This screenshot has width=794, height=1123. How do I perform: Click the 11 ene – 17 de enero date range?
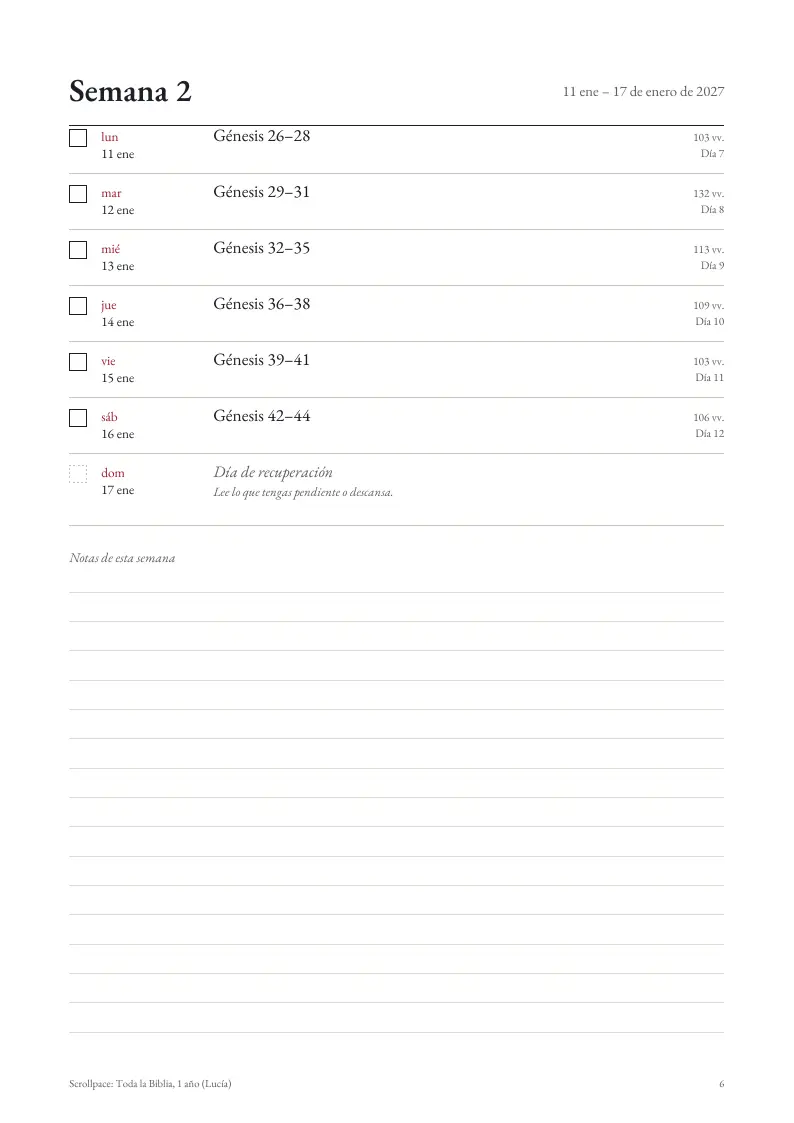[643, 92]
